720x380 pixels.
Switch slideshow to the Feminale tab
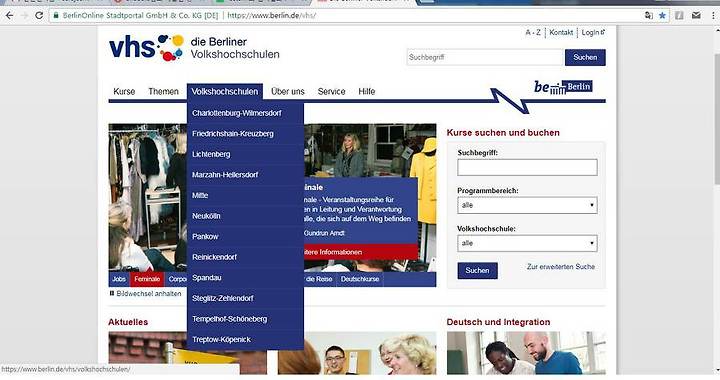tap(147, 279)
